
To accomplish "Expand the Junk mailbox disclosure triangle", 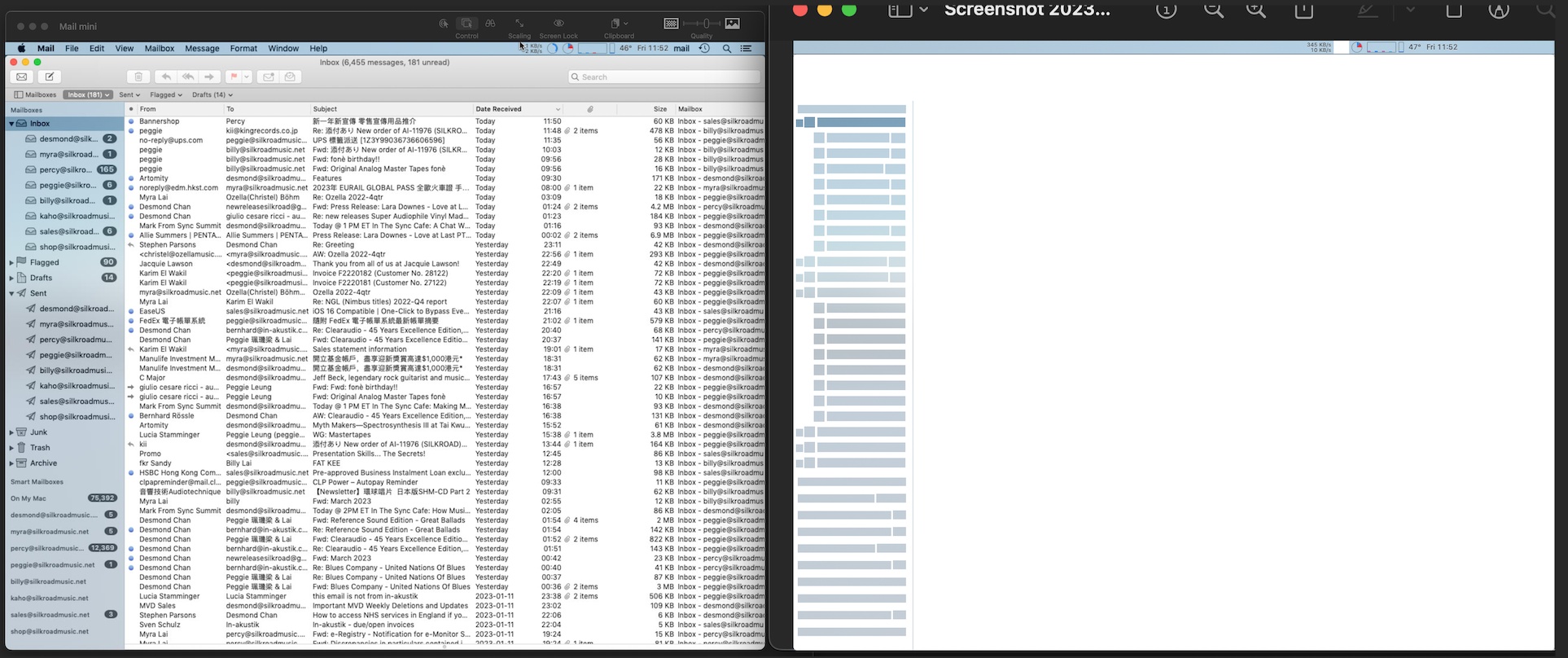I will point(11,432).
